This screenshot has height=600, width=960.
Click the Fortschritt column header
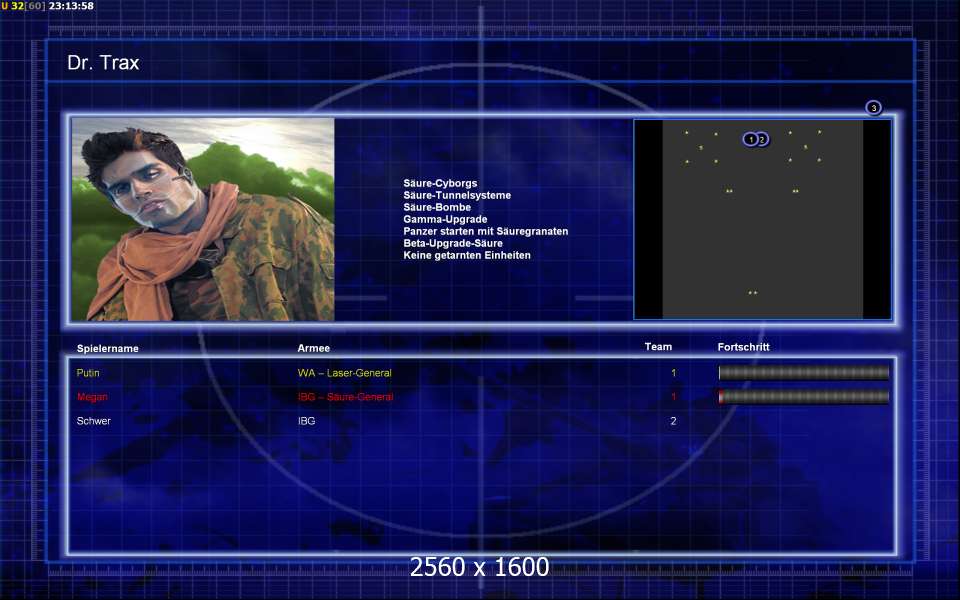(x=743, y=347)
